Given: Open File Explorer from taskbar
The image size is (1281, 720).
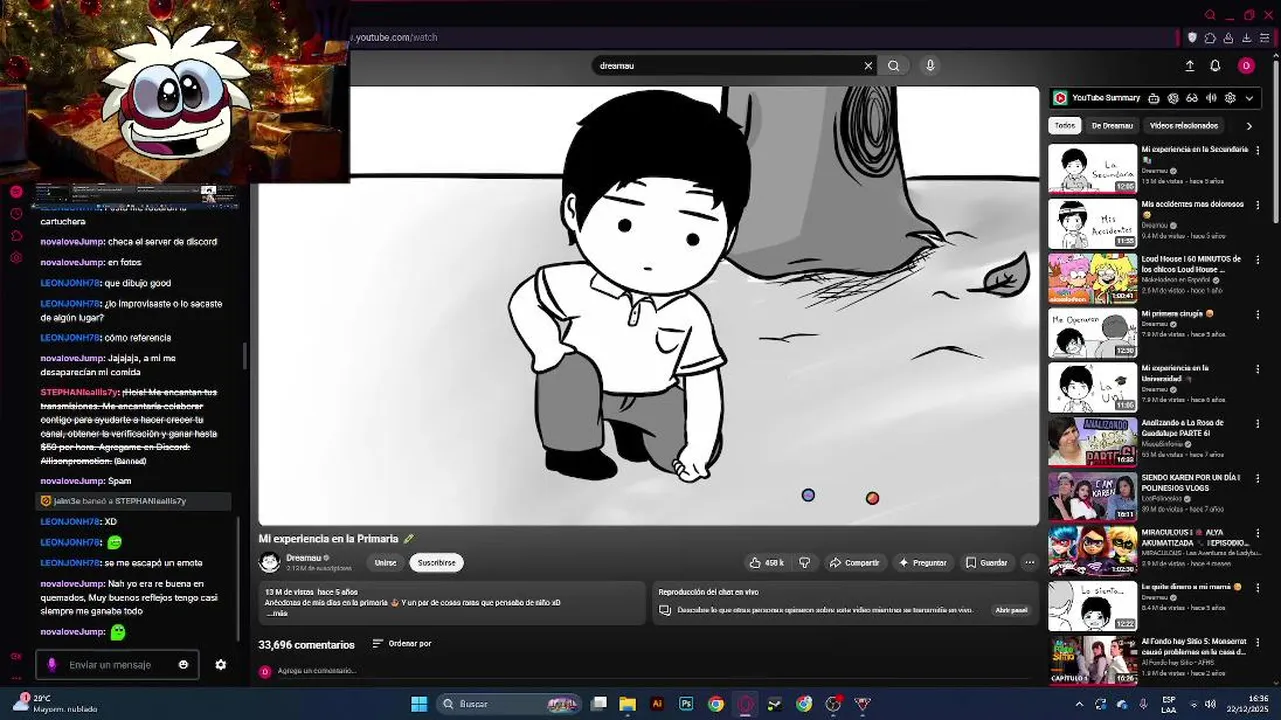Looking at the screenshot, I should coord(627,704).
